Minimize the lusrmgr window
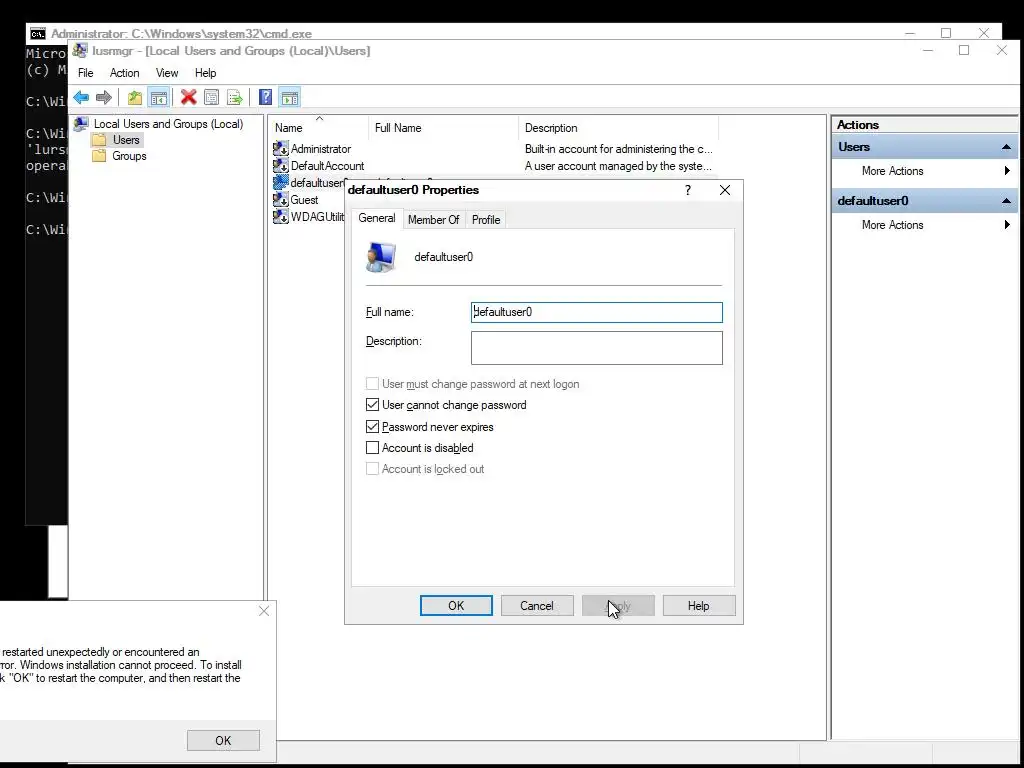 pos(927,50)
